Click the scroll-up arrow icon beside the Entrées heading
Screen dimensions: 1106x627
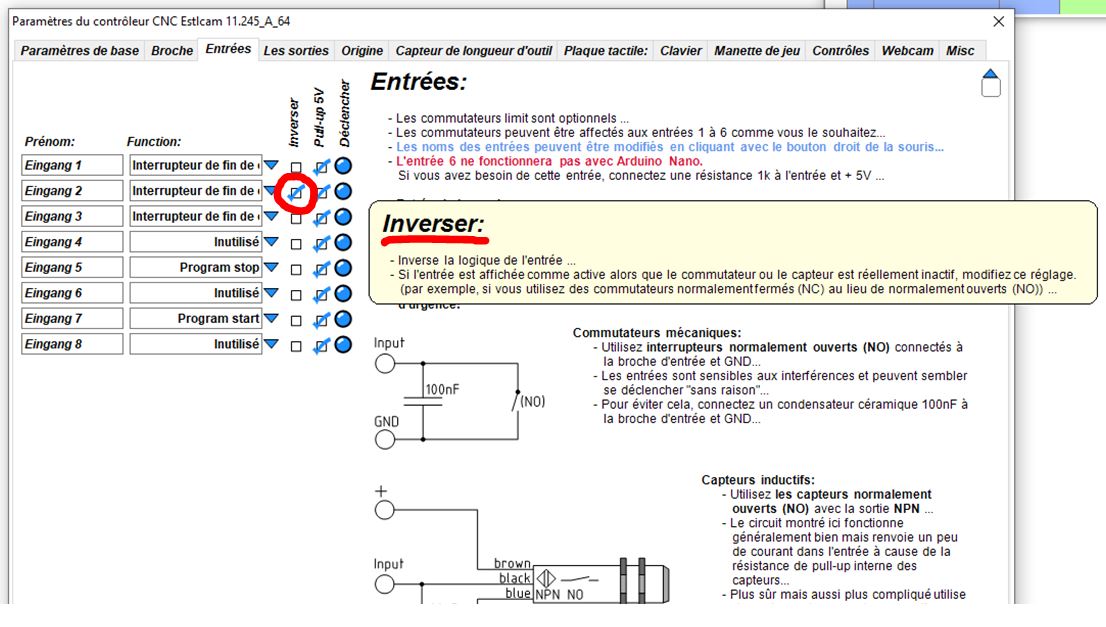(990, 83)
